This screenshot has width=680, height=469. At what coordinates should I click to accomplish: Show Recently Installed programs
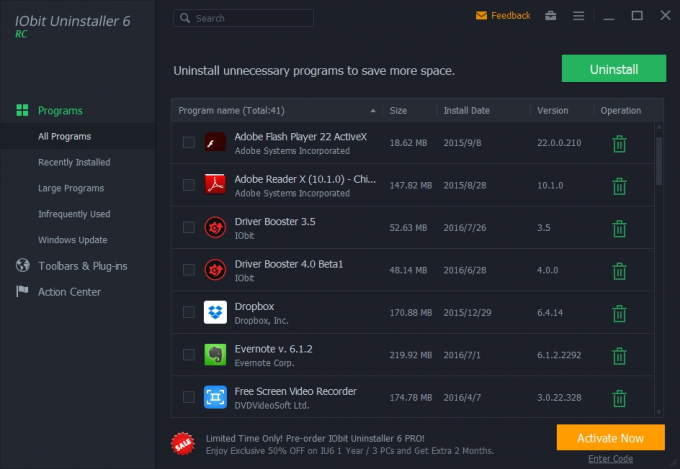(x=74, y=162)
